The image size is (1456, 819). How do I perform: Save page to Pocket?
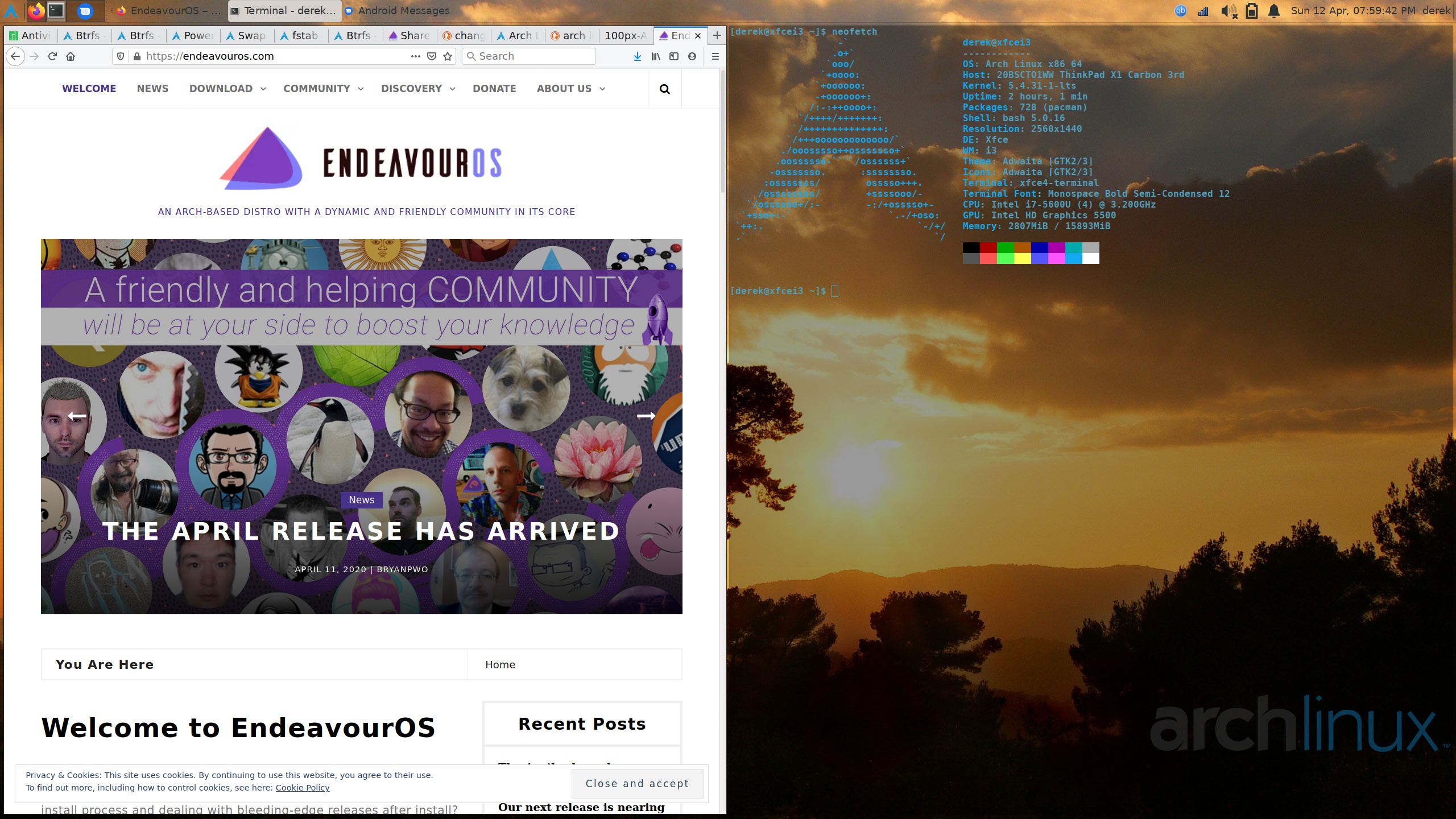tap(432, 56)
